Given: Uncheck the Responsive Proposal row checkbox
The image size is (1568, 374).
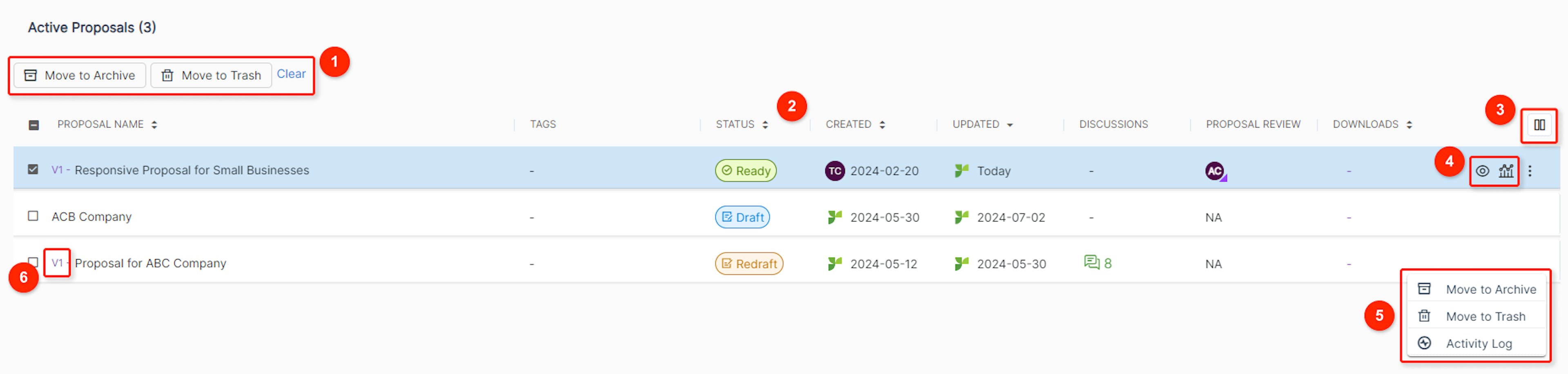Looking at the screenshot, I should click(33, 169).
